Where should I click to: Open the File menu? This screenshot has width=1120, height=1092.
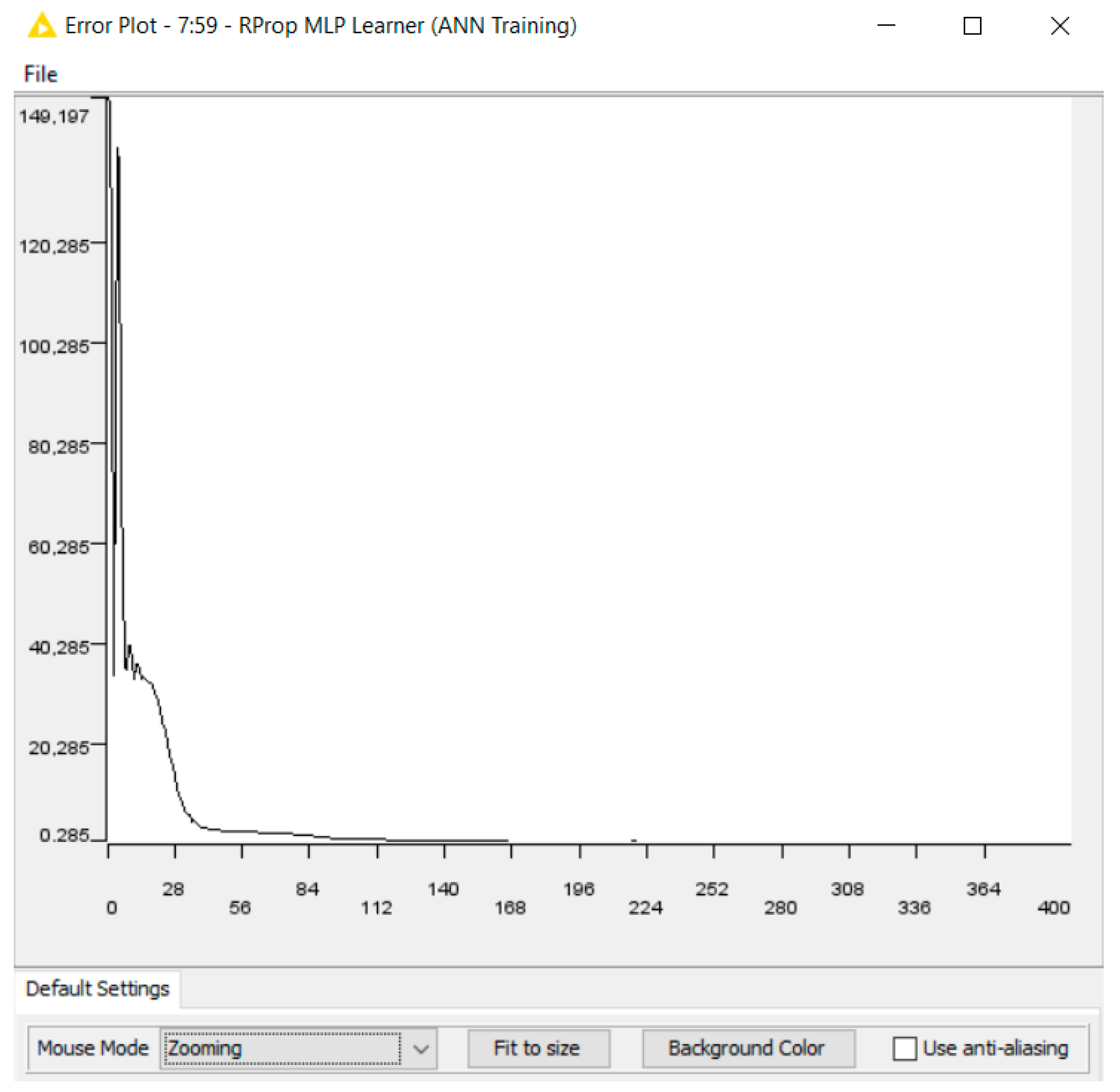(40, 74)
